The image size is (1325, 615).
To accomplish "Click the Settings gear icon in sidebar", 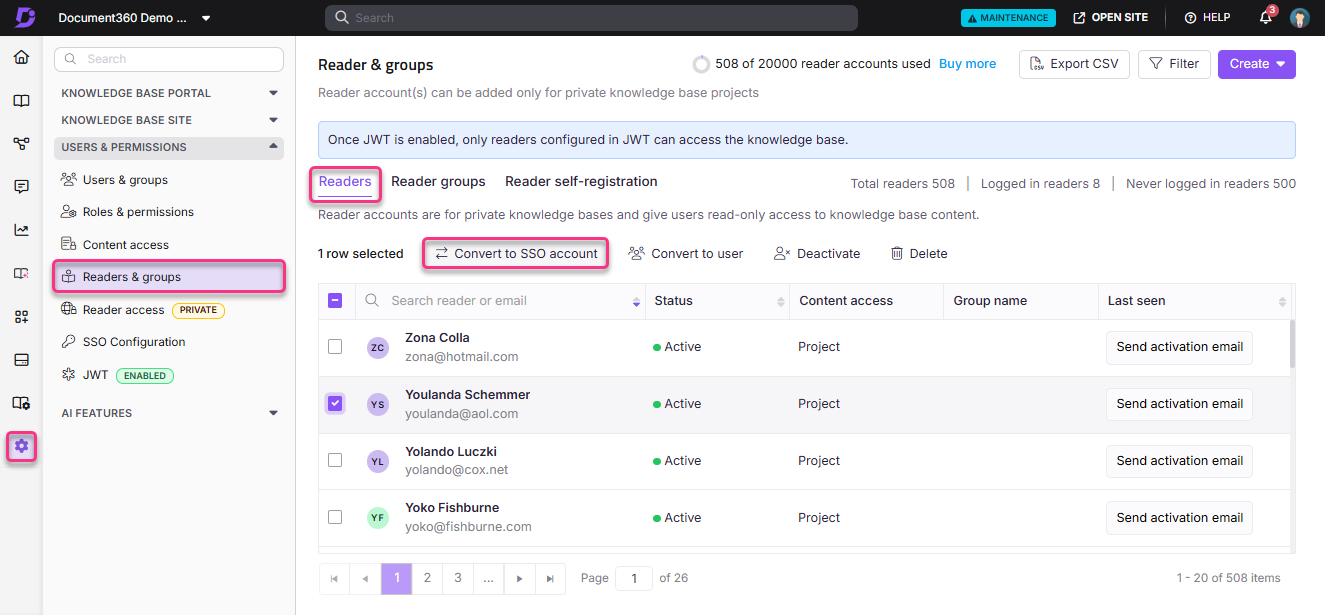I will 21,447.
